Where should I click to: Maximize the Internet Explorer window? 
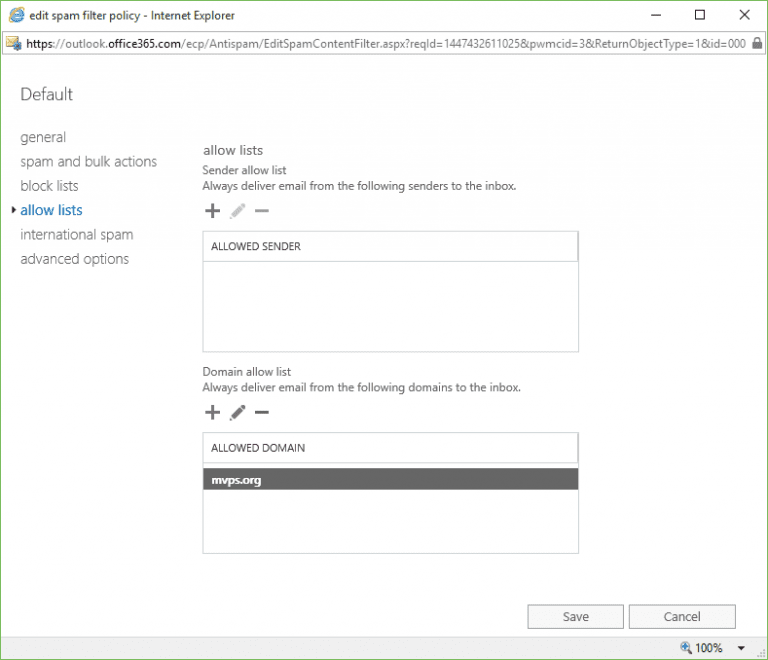[x=700, y=15]
